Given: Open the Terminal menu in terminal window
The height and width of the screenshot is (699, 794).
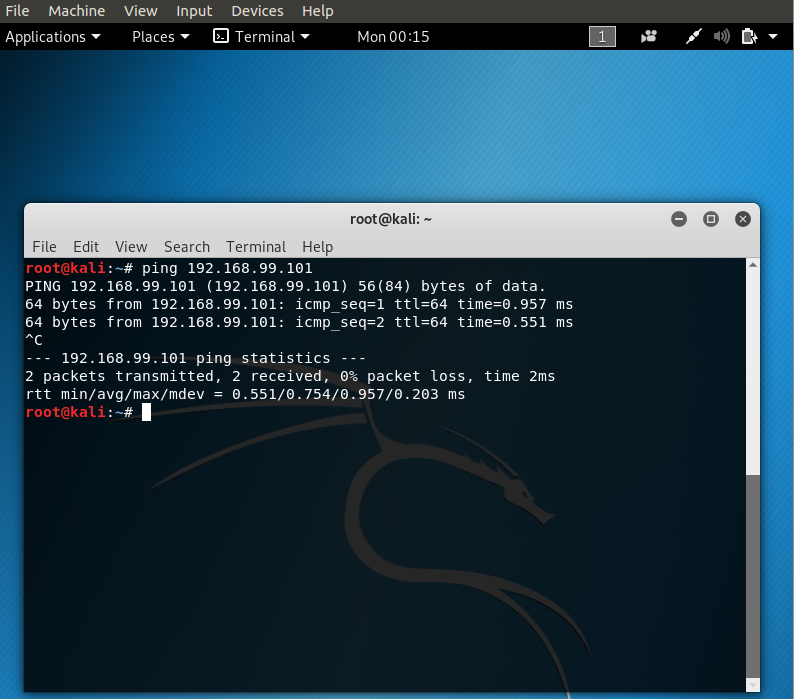Looking at the screenshot, I should pyautogui.click(x=256, y=247).
